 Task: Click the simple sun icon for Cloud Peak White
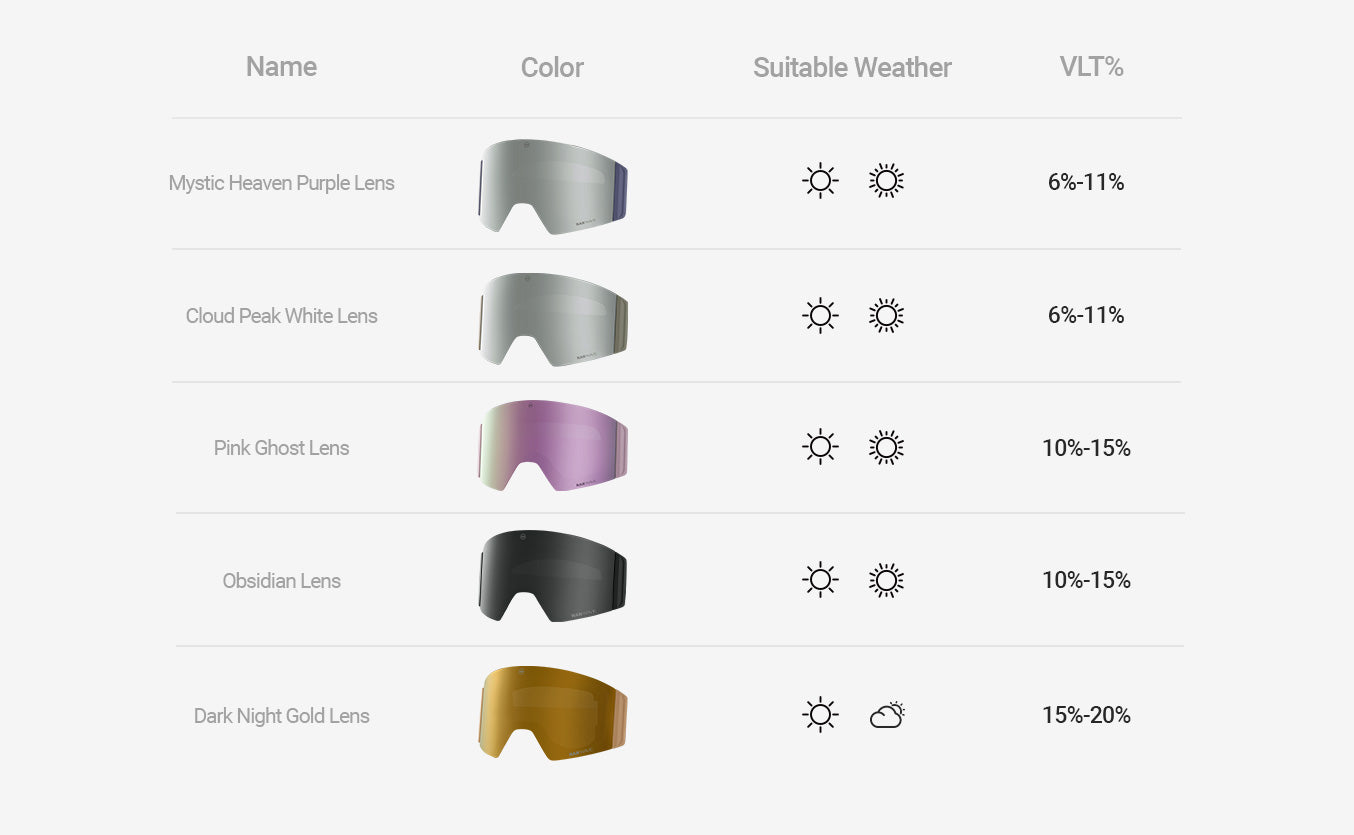pos(820,315)
